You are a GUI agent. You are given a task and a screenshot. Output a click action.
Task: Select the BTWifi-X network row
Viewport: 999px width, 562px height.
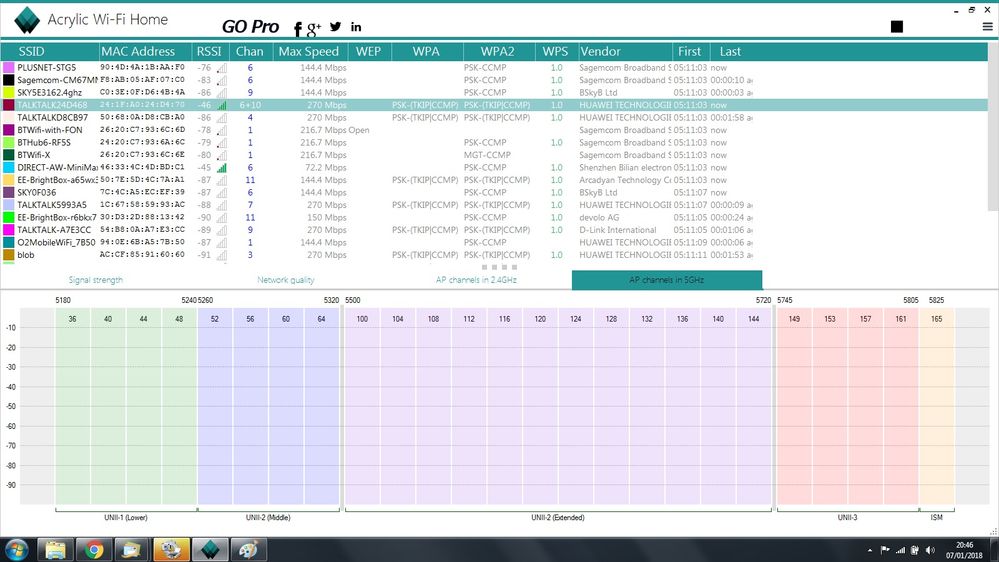(x=494, y=155)
